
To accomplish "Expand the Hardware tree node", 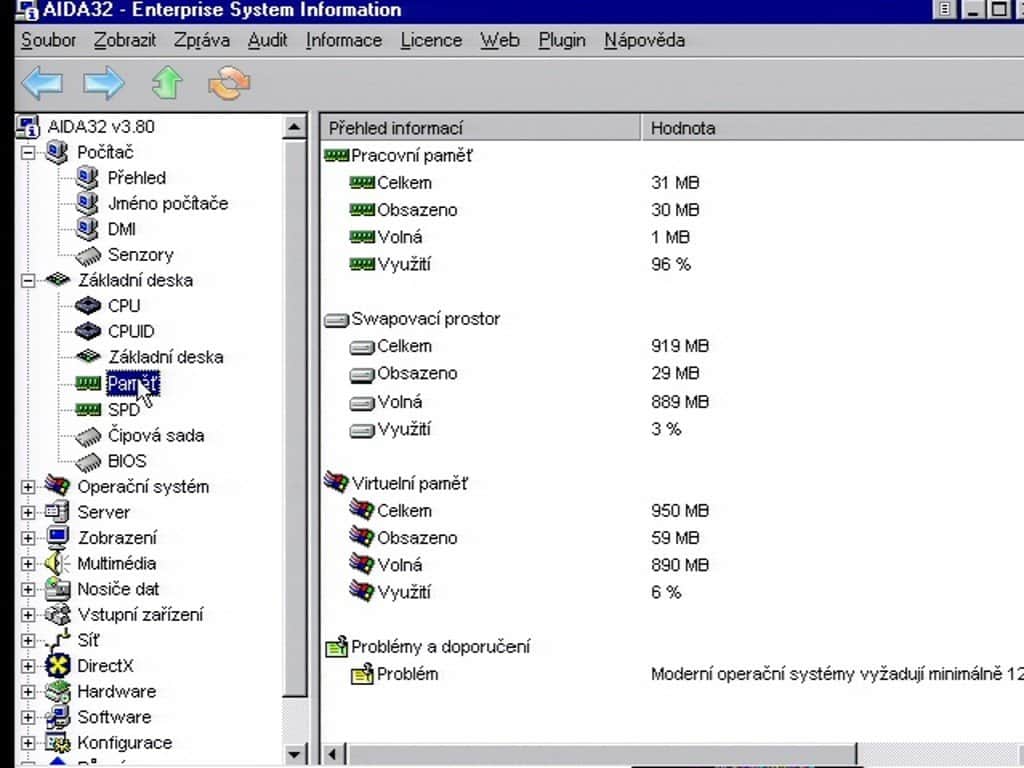I will (x=28, y=692).
